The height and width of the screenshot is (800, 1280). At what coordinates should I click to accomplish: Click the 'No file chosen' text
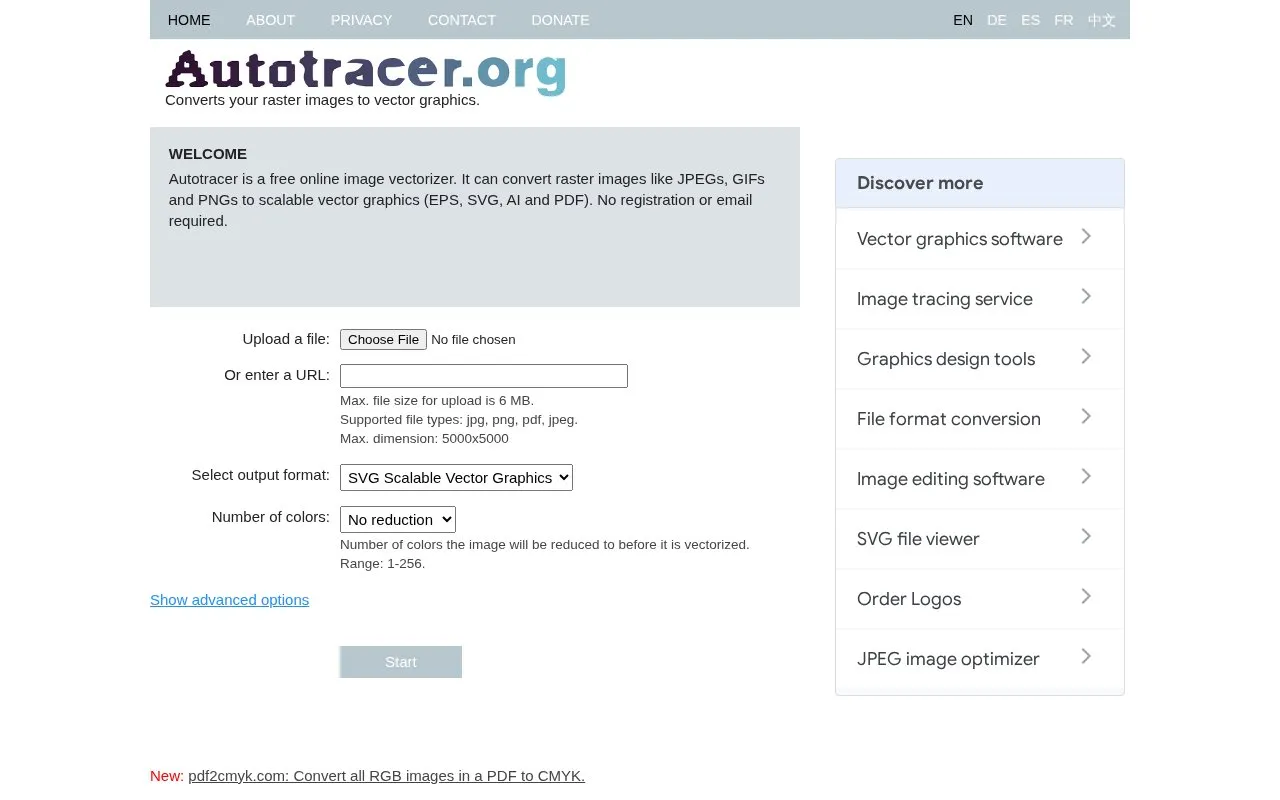tap(473, 340)
